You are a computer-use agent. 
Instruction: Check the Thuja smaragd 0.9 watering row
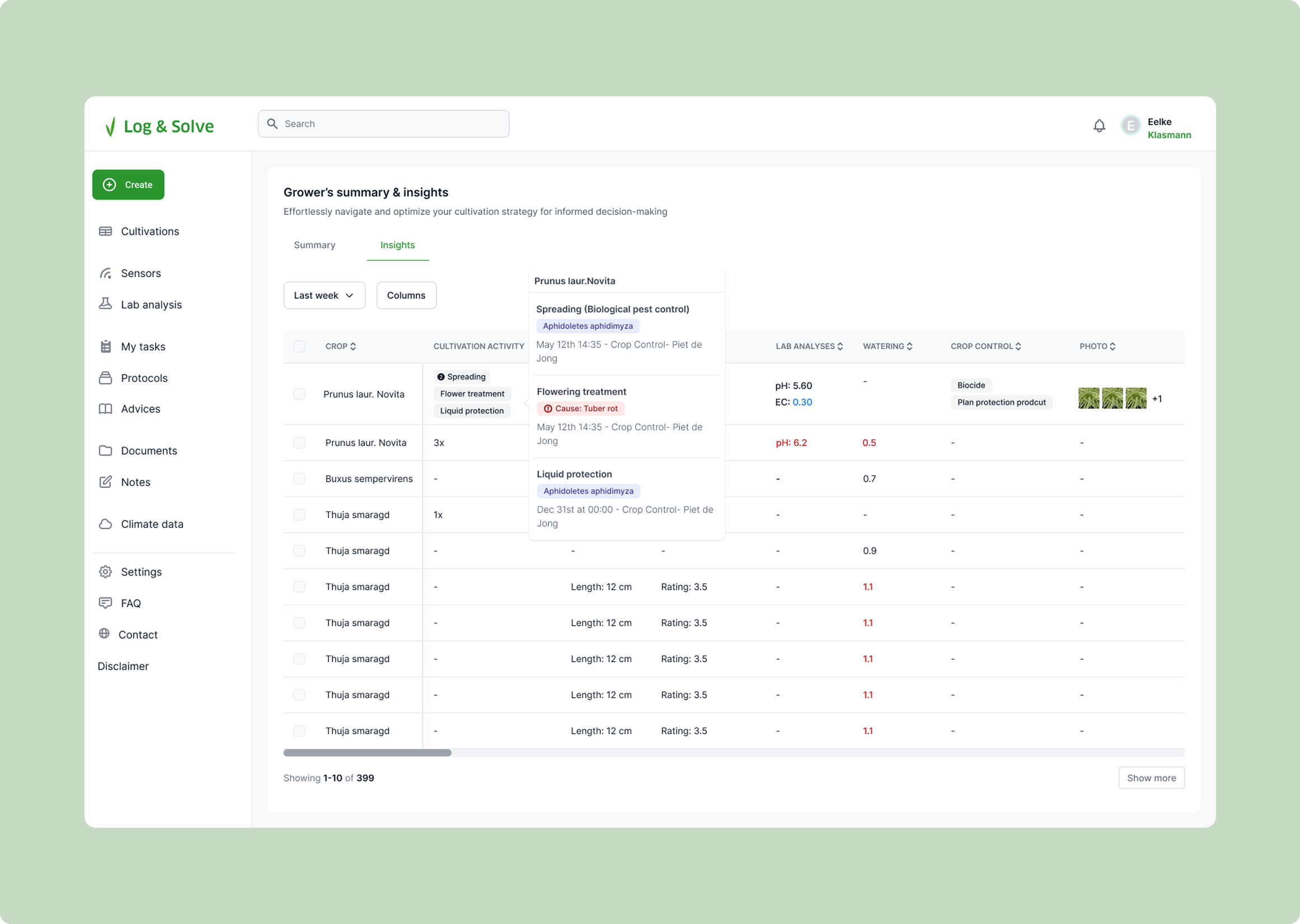click(299, 551)
